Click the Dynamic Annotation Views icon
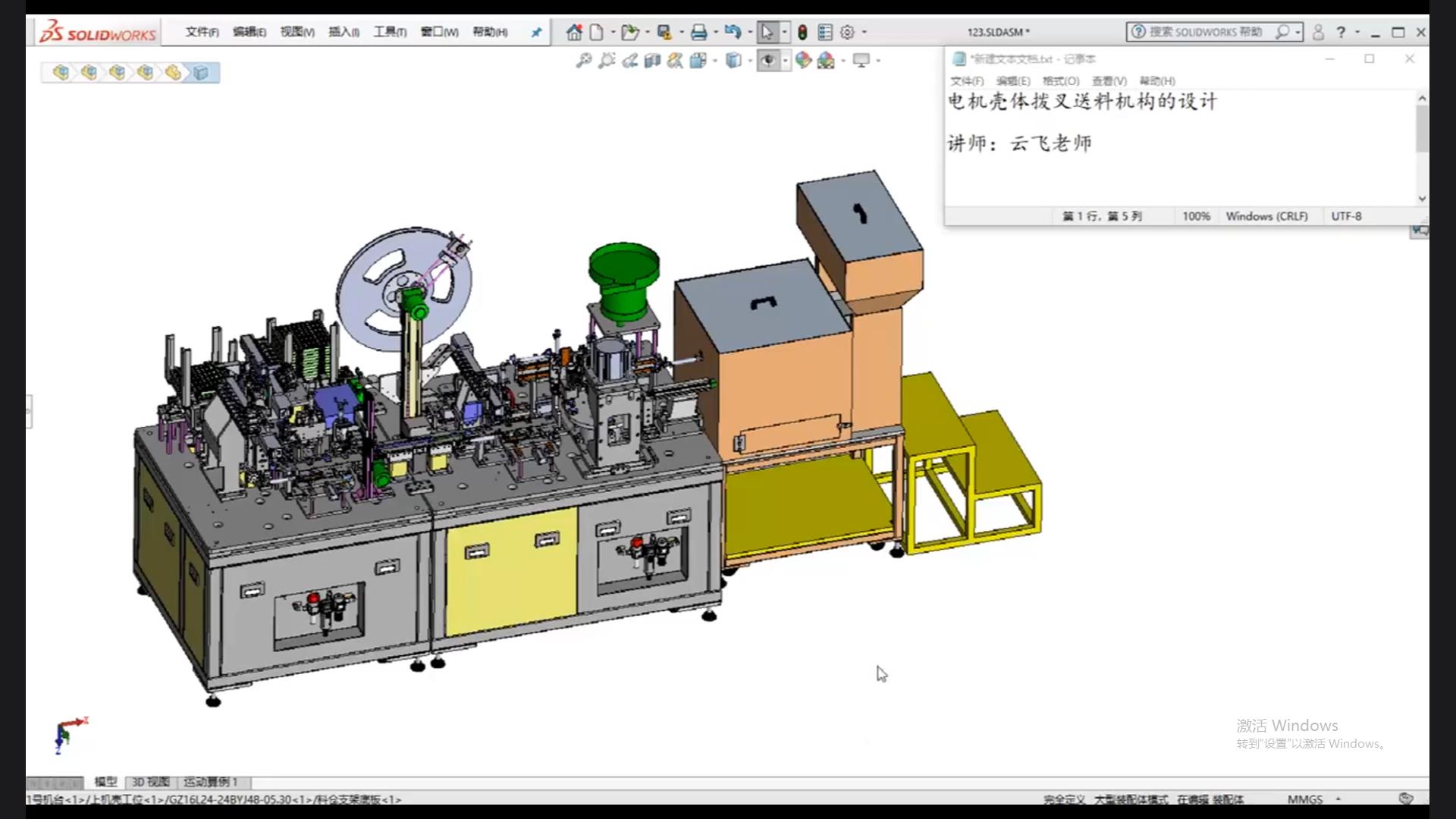The height and width of the screenshot is (819, 1456). pyautogui.click(x=675, y=60)
